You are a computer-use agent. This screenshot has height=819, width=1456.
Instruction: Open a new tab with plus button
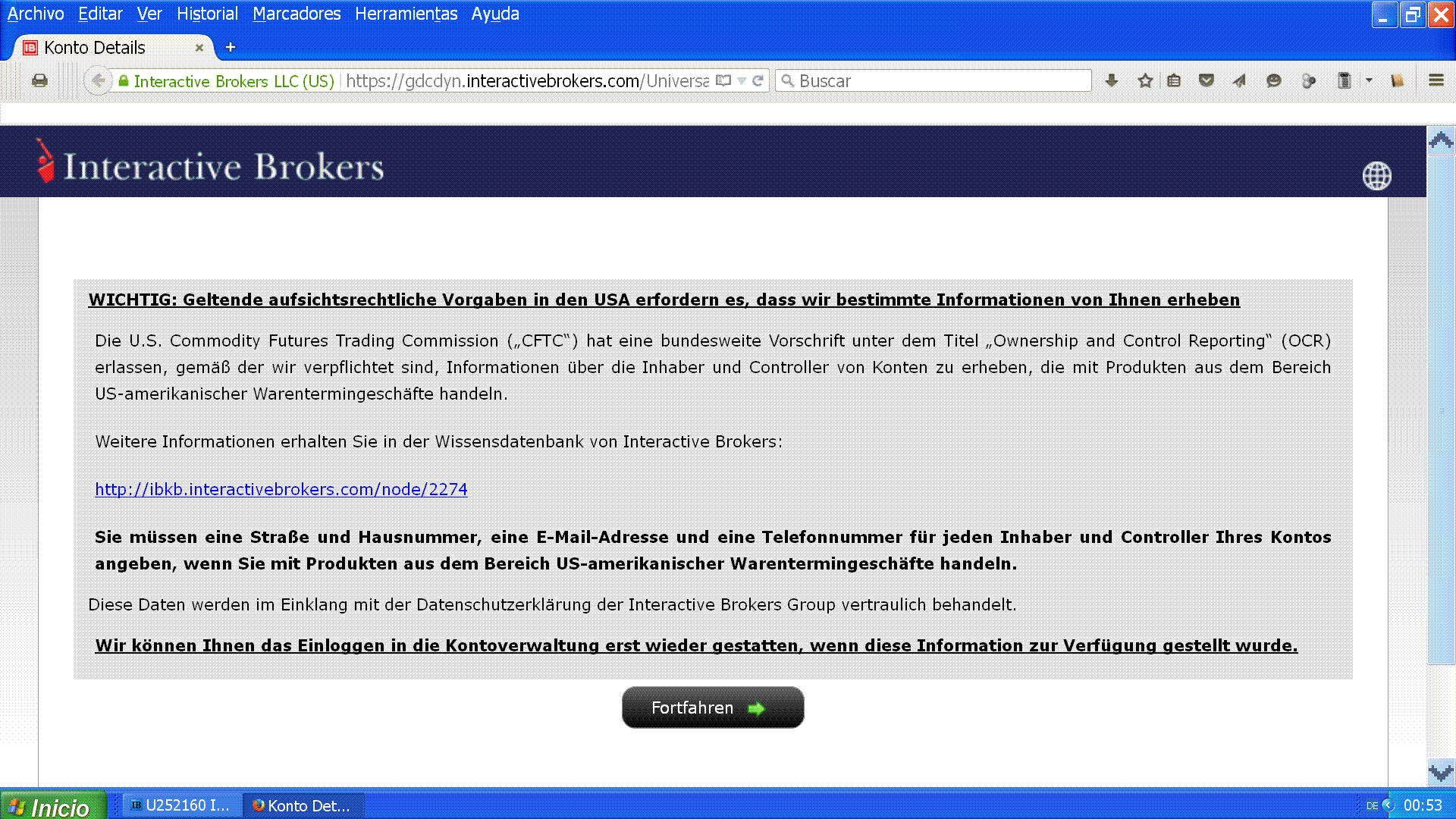(231, 48)
